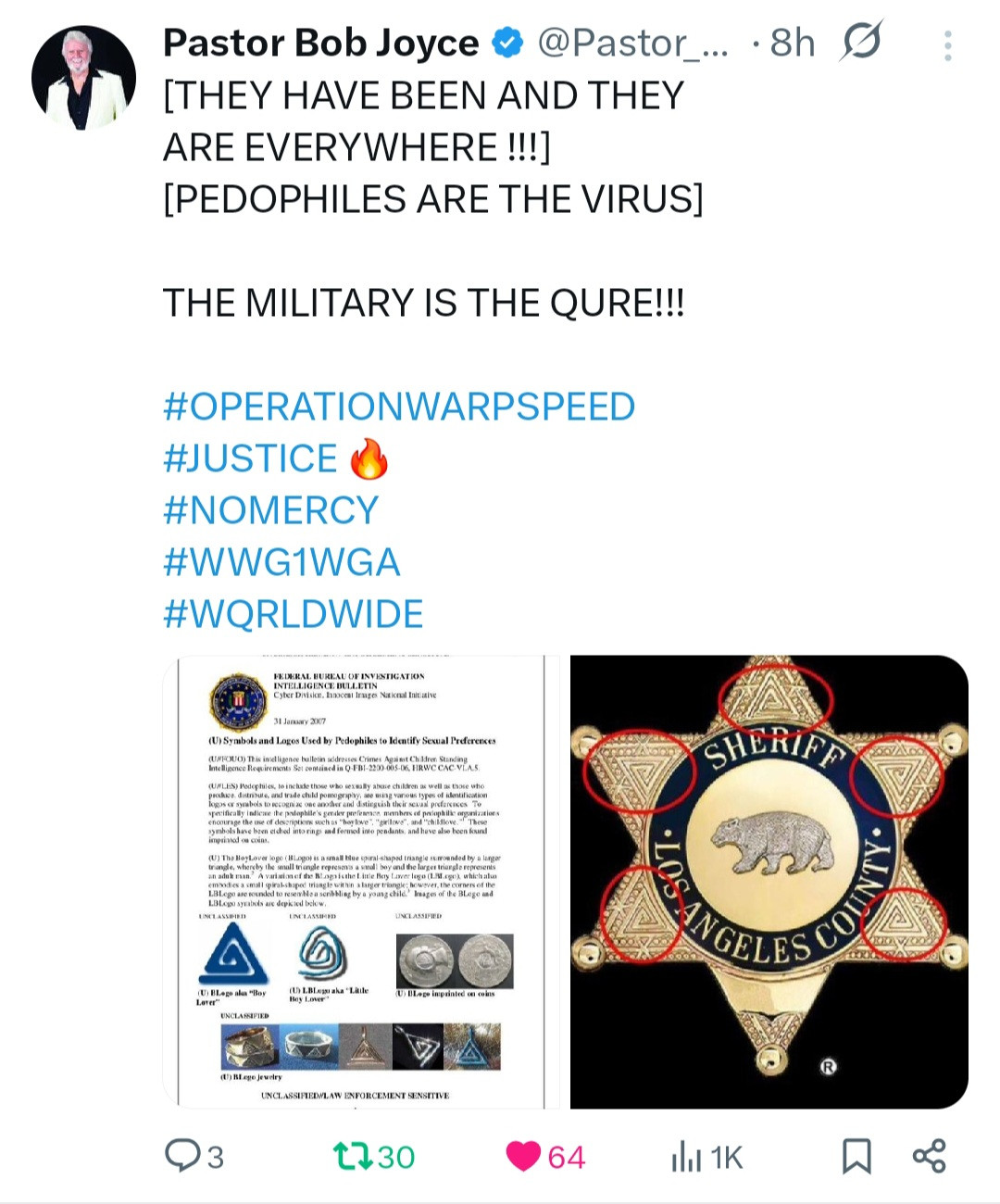Screen dimensions: 1000x1204
Task: Click the blue verified badge
Action: coord(507,43)
